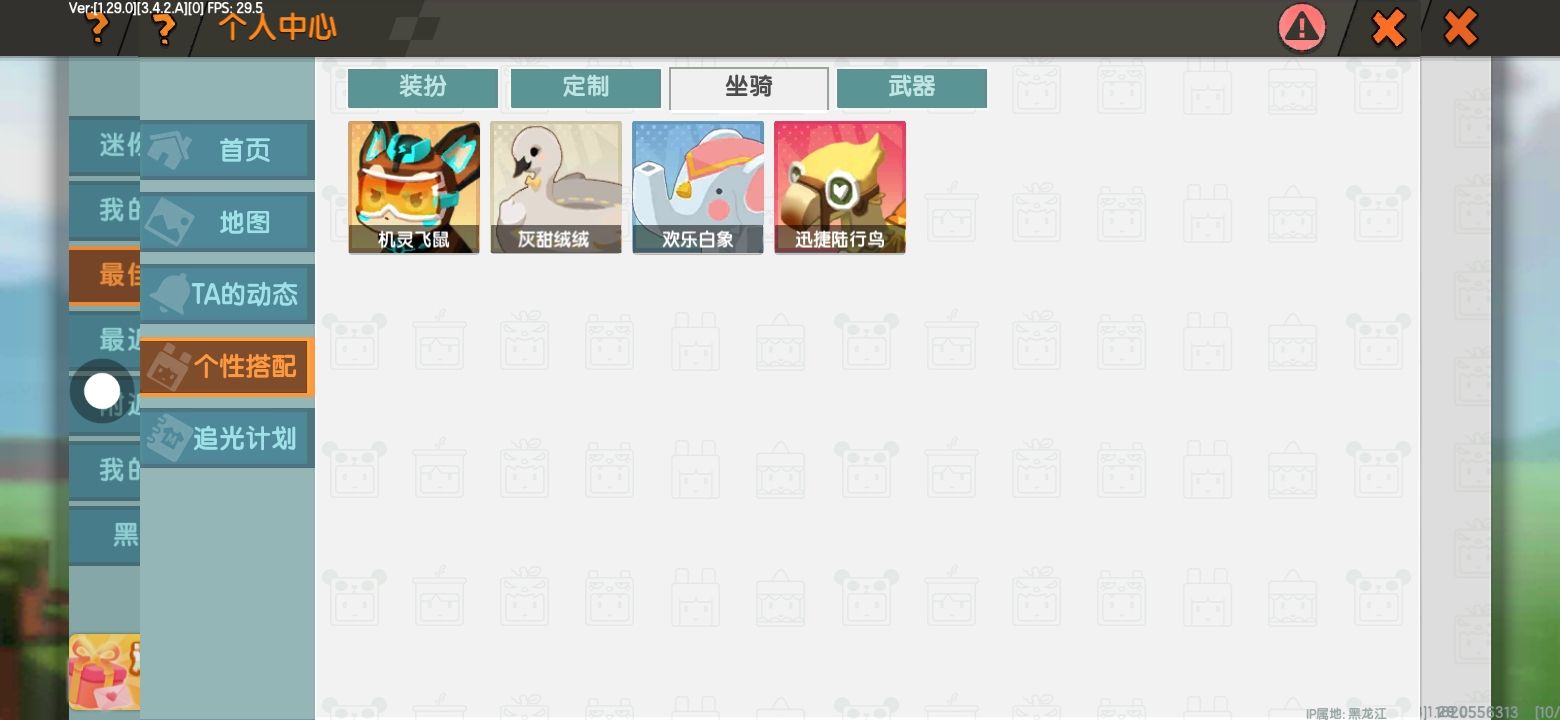
Task: Select the 灰甜绒绒 goose mount
Action: [556, 187]
